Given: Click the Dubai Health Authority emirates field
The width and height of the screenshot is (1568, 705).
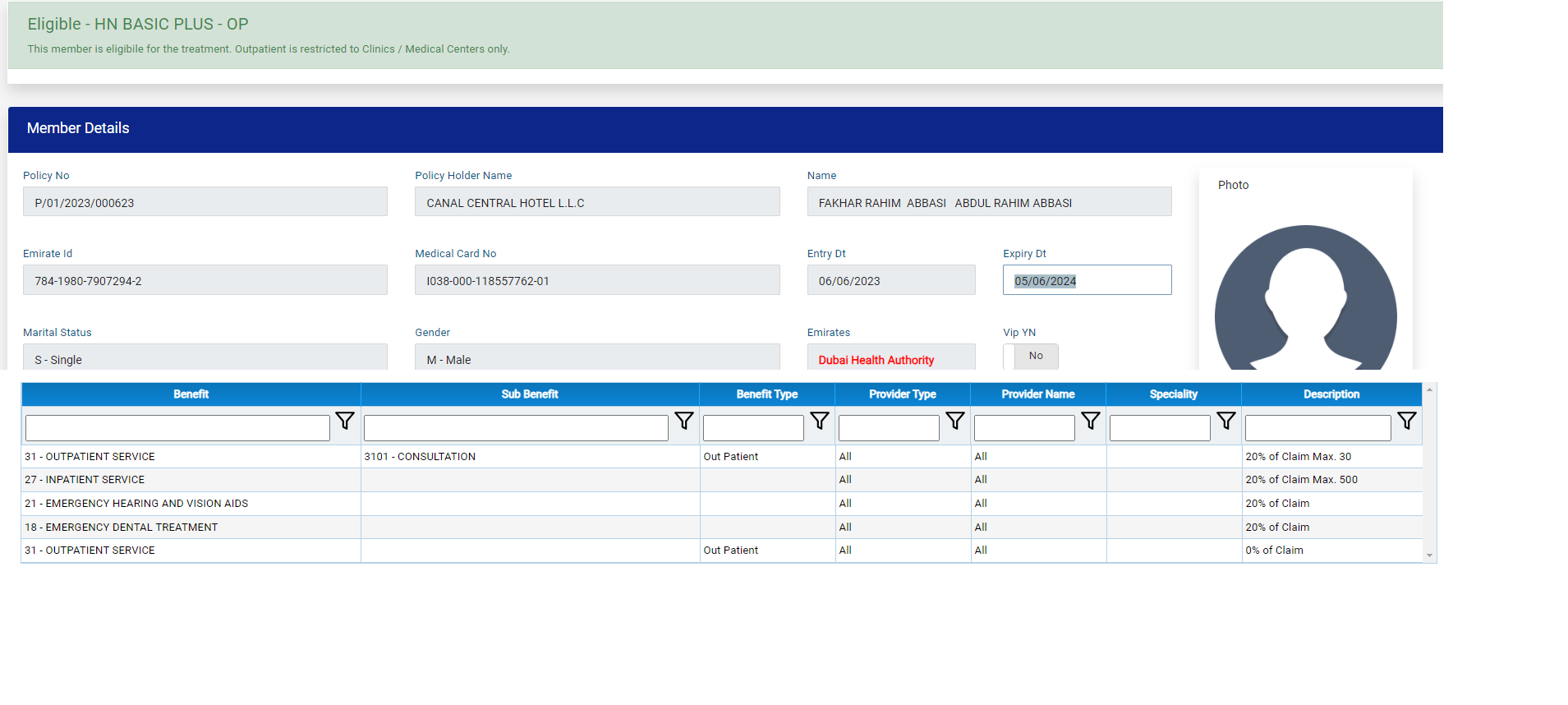Looking at the screenshot, I should 890,360.
